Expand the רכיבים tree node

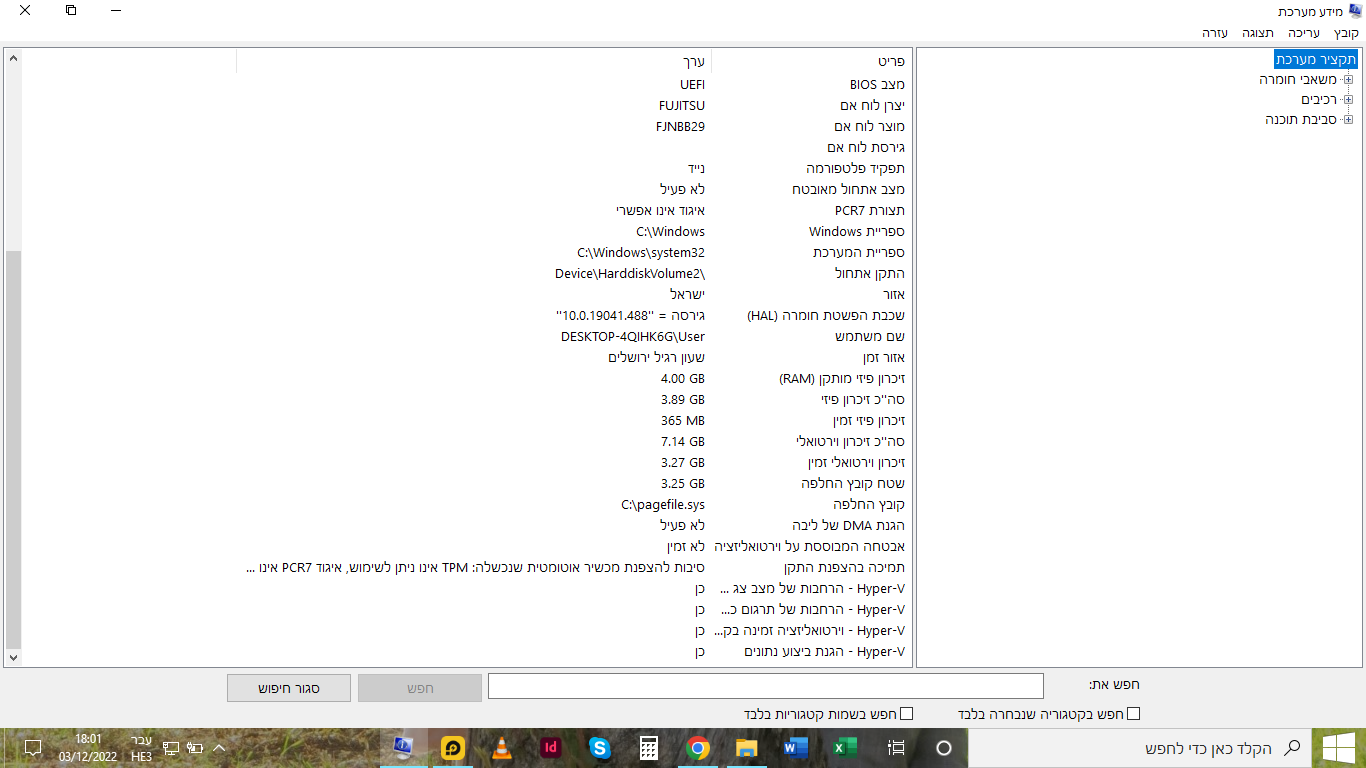pyautogui.click(x=1348, y=99)
